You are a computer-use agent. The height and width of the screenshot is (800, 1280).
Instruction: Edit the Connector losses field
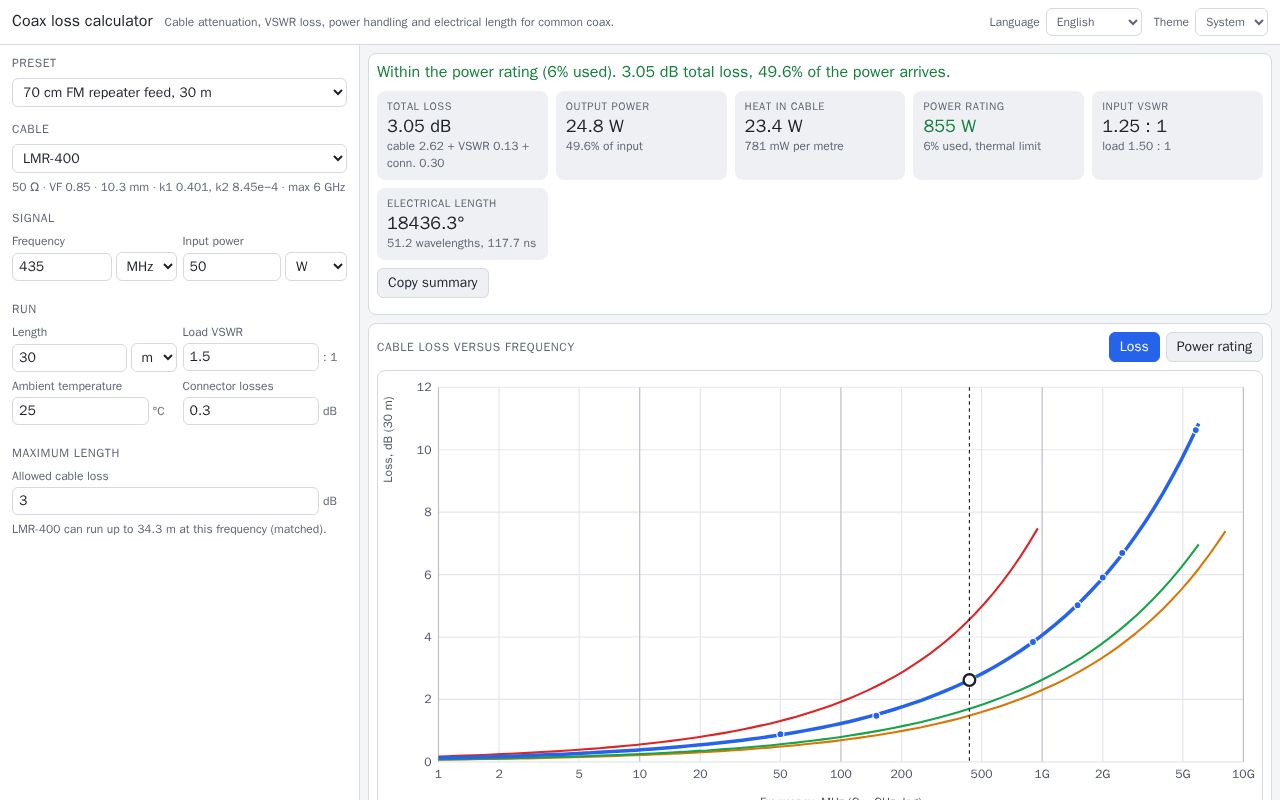coord(251,411)
